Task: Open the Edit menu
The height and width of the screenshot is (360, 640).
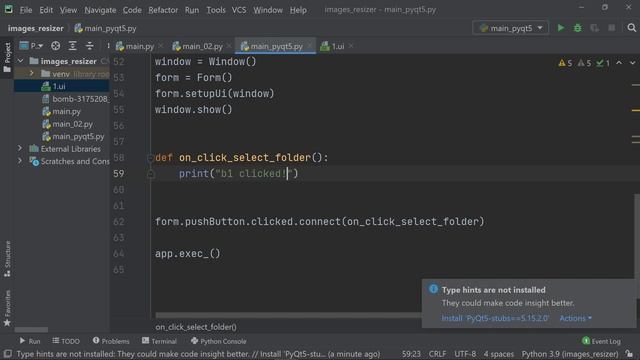Action: pos(46,10)
